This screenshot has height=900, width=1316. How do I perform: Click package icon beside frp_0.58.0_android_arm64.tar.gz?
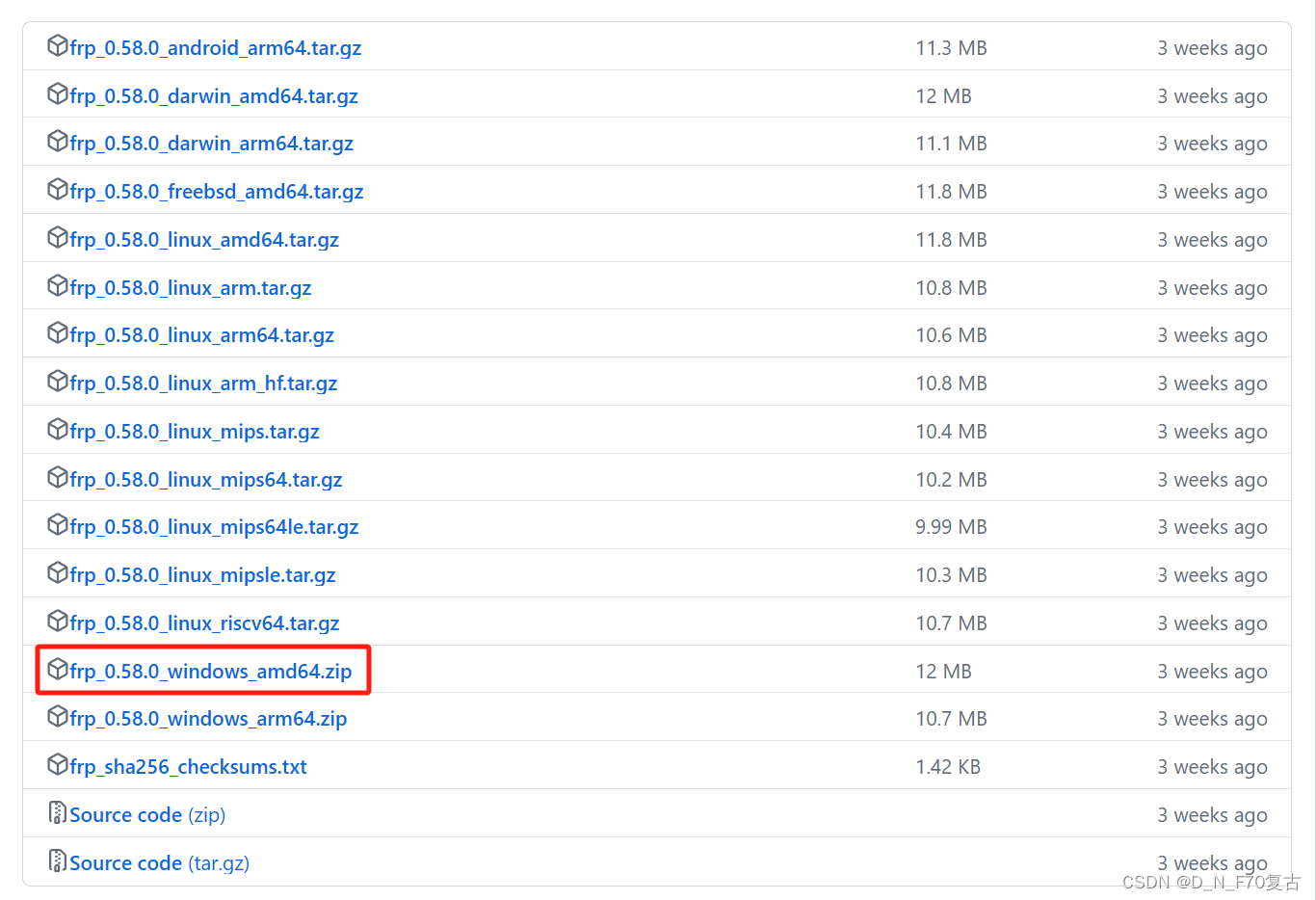(58, 45)
